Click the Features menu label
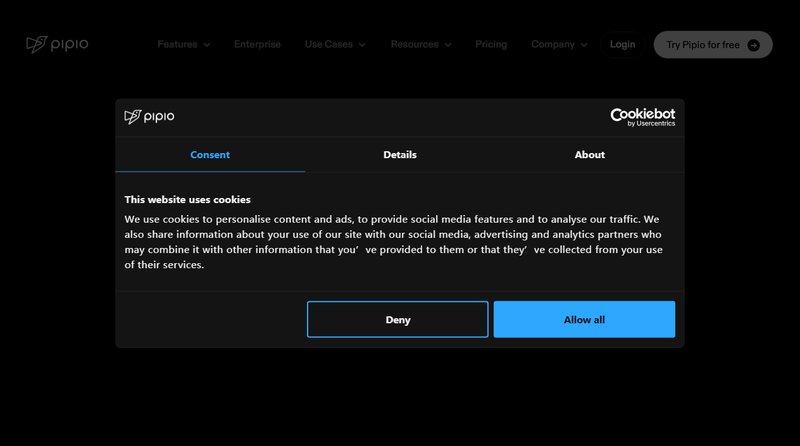Viewport: 800px width, 446px height. point(177,44)
